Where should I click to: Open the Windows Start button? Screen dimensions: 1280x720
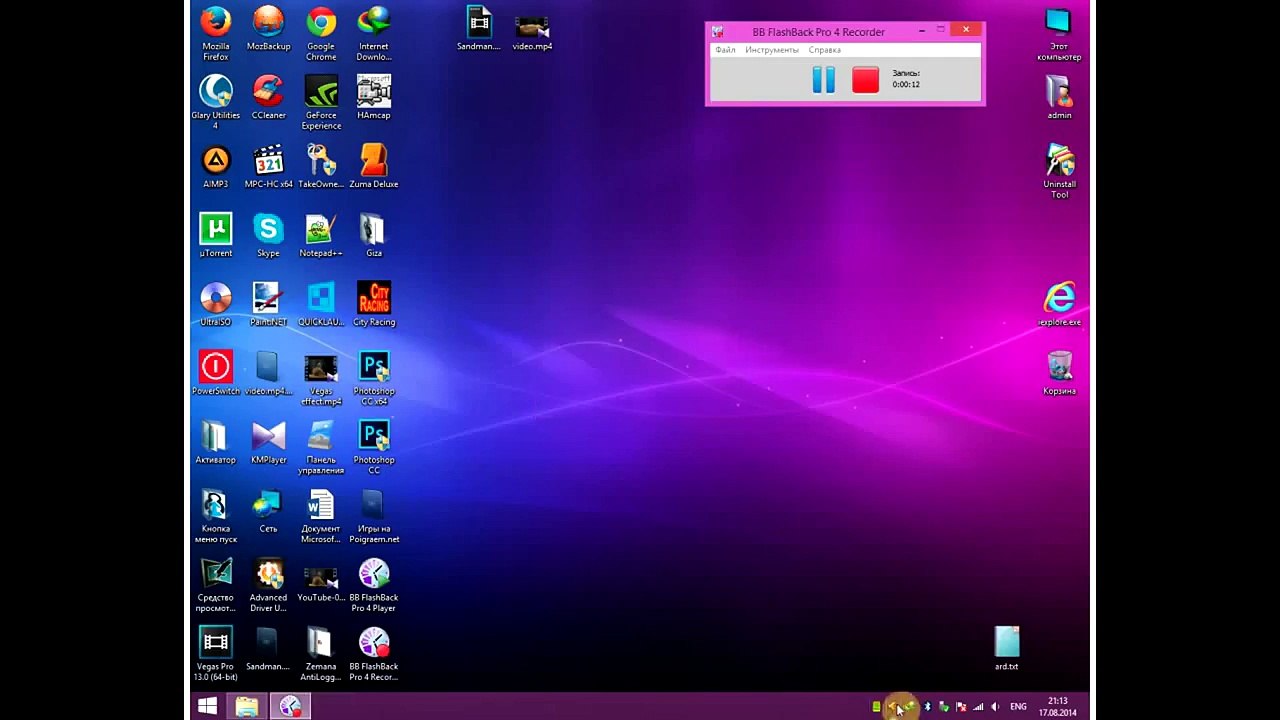point(208,706)
